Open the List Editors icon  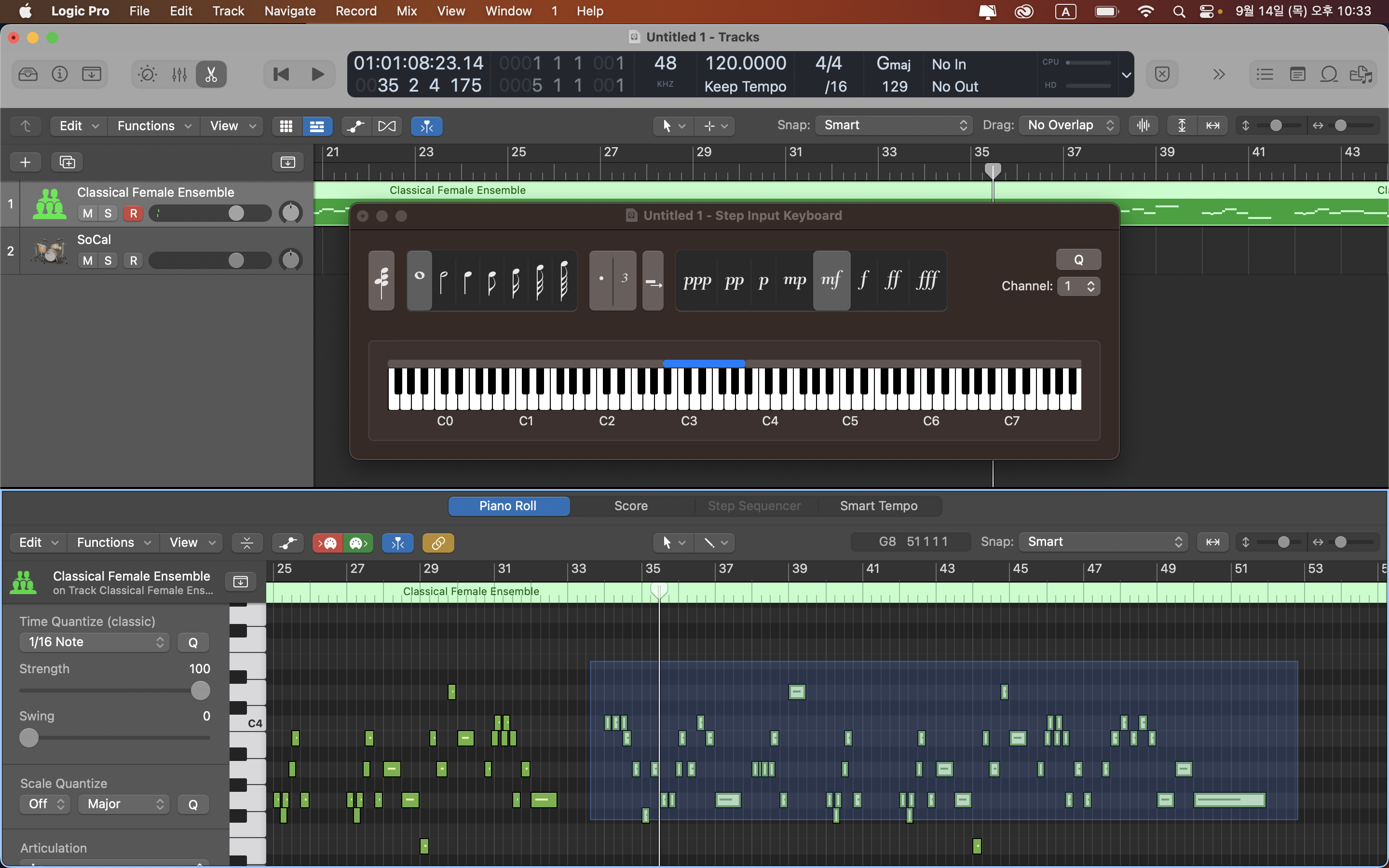[x=1265, y=74]
